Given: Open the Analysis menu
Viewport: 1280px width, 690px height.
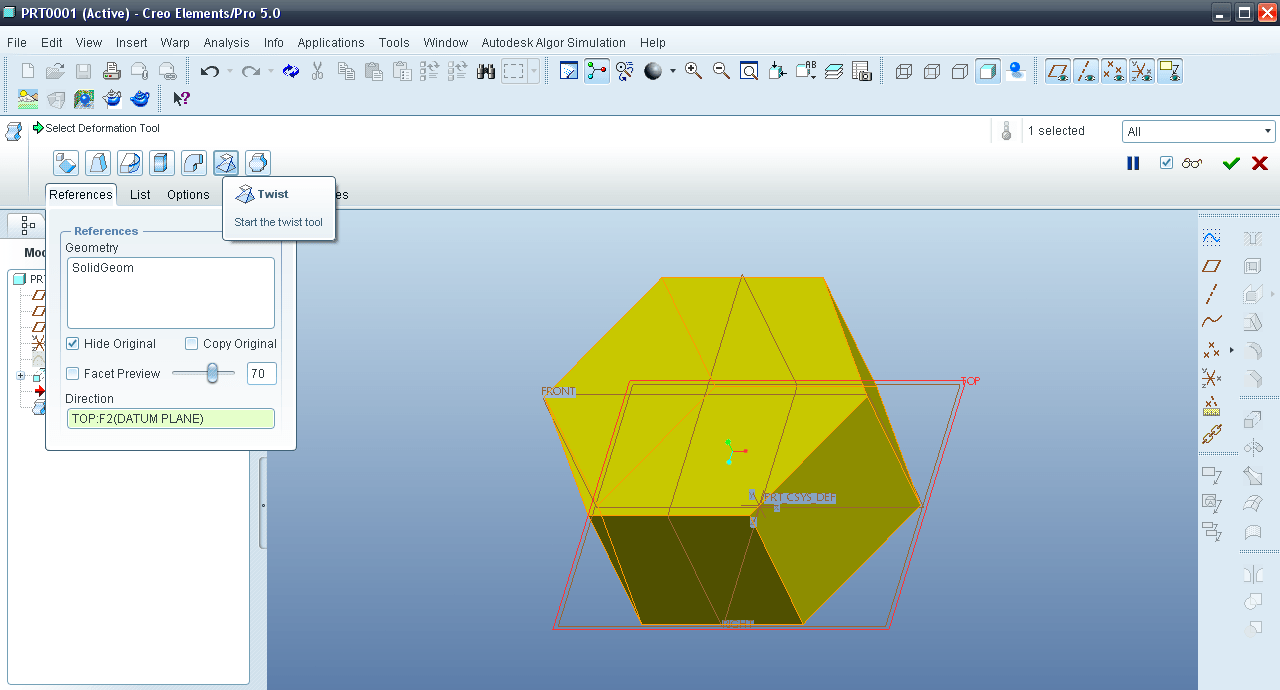Looking at the screenshot, I should tap(226, 43).
